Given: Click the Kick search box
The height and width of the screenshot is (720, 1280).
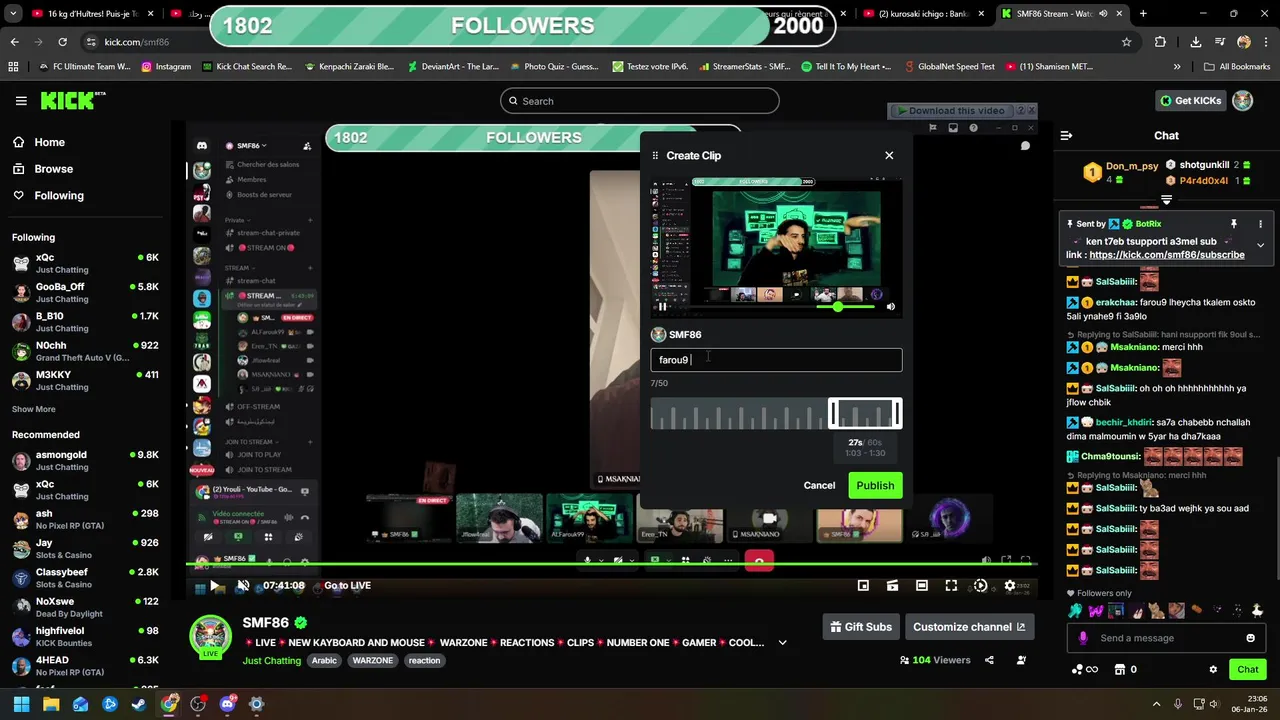Looking at the screenshot, I should click(x=640, y=101).
